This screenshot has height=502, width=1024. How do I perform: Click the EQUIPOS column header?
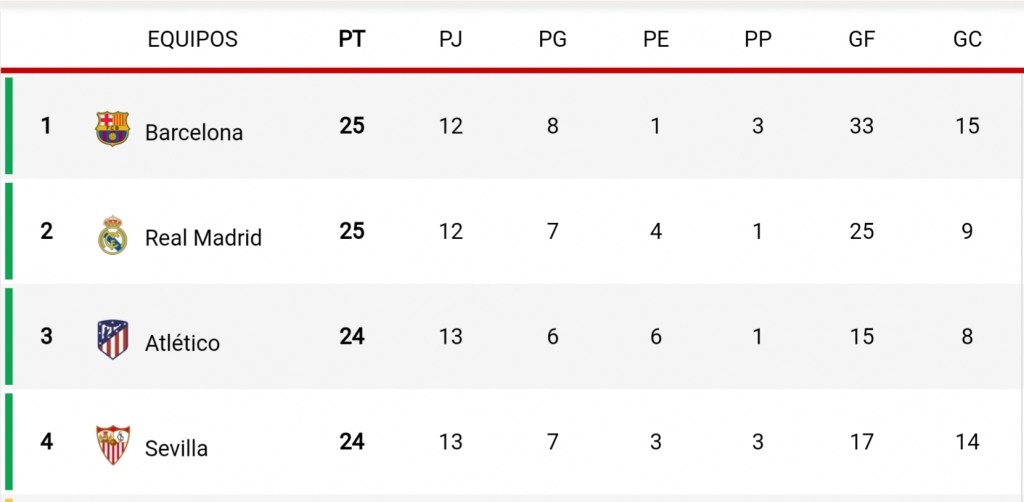point(192,39)
